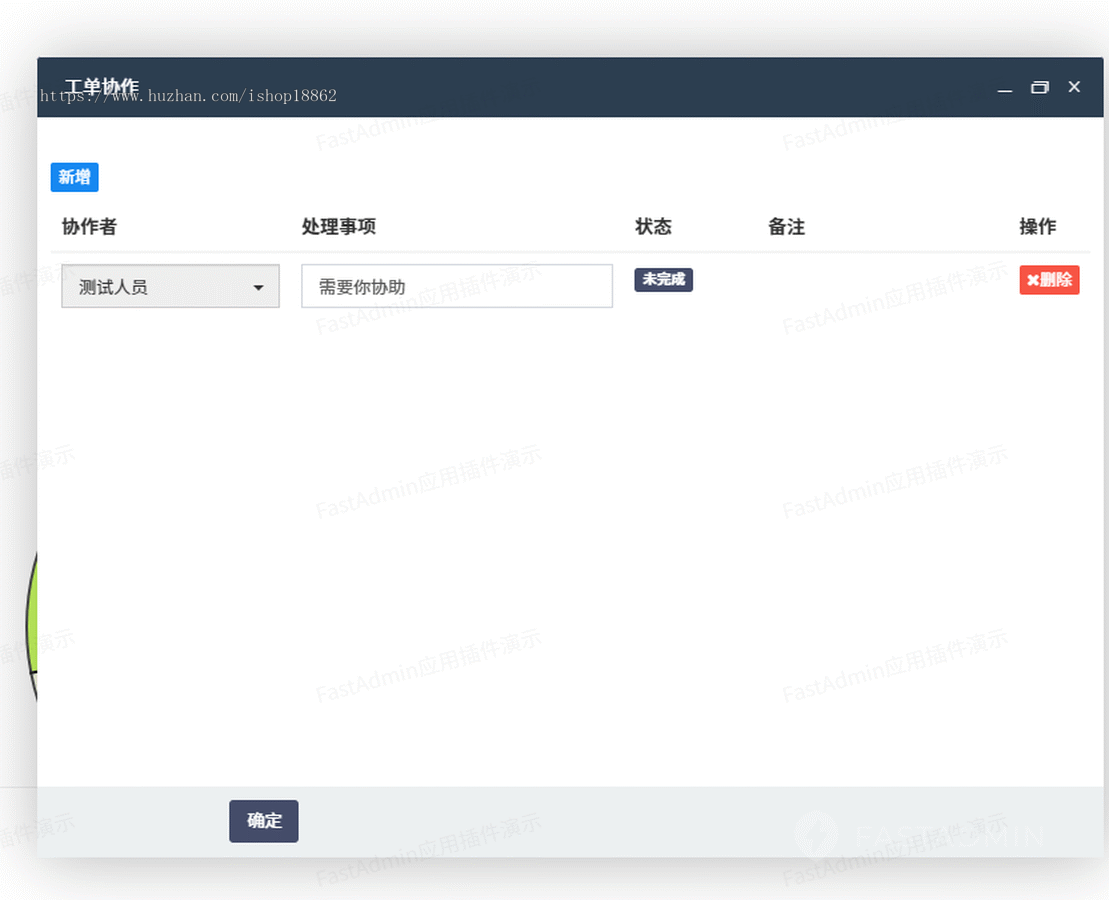1109x900 pixels.
Task: Click the ✖ icon inside the 删除 button
Action: click(x=1034, y=280)
